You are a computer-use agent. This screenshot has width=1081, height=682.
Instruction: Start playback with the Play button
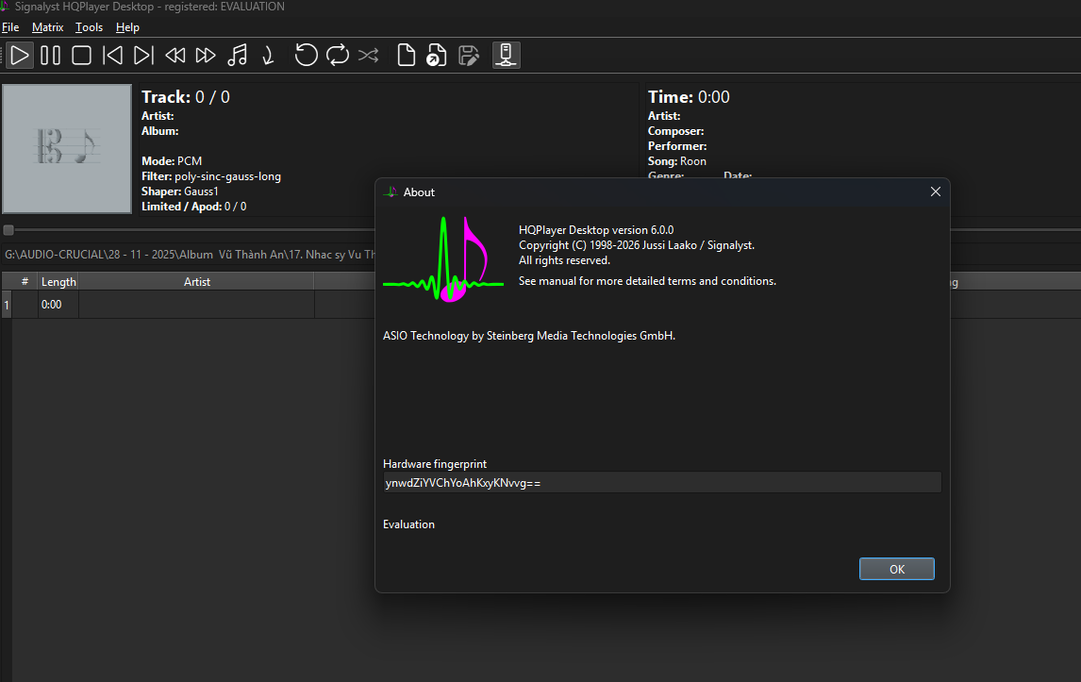(x=19, y=55)
